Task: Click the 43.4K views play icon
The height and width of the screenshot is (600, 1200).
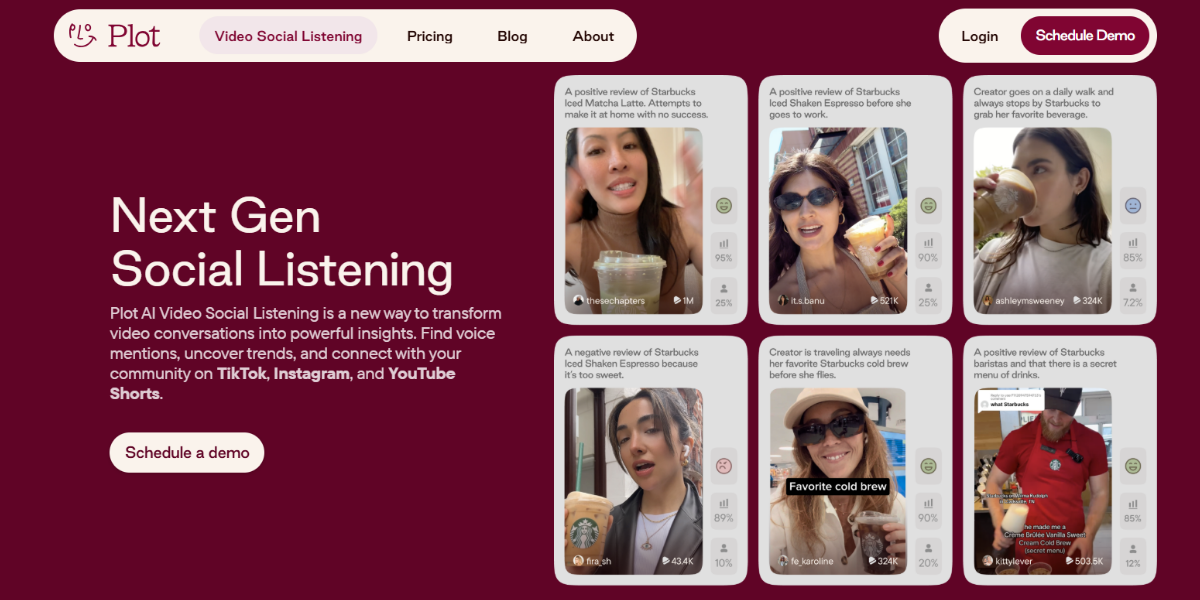Action: click(x=666, y=561)
